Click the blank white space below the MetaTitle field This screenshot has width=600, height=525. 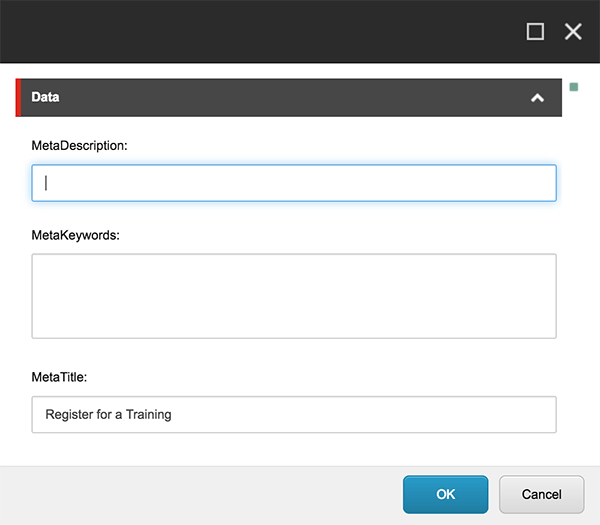click(x=294, y=449)
